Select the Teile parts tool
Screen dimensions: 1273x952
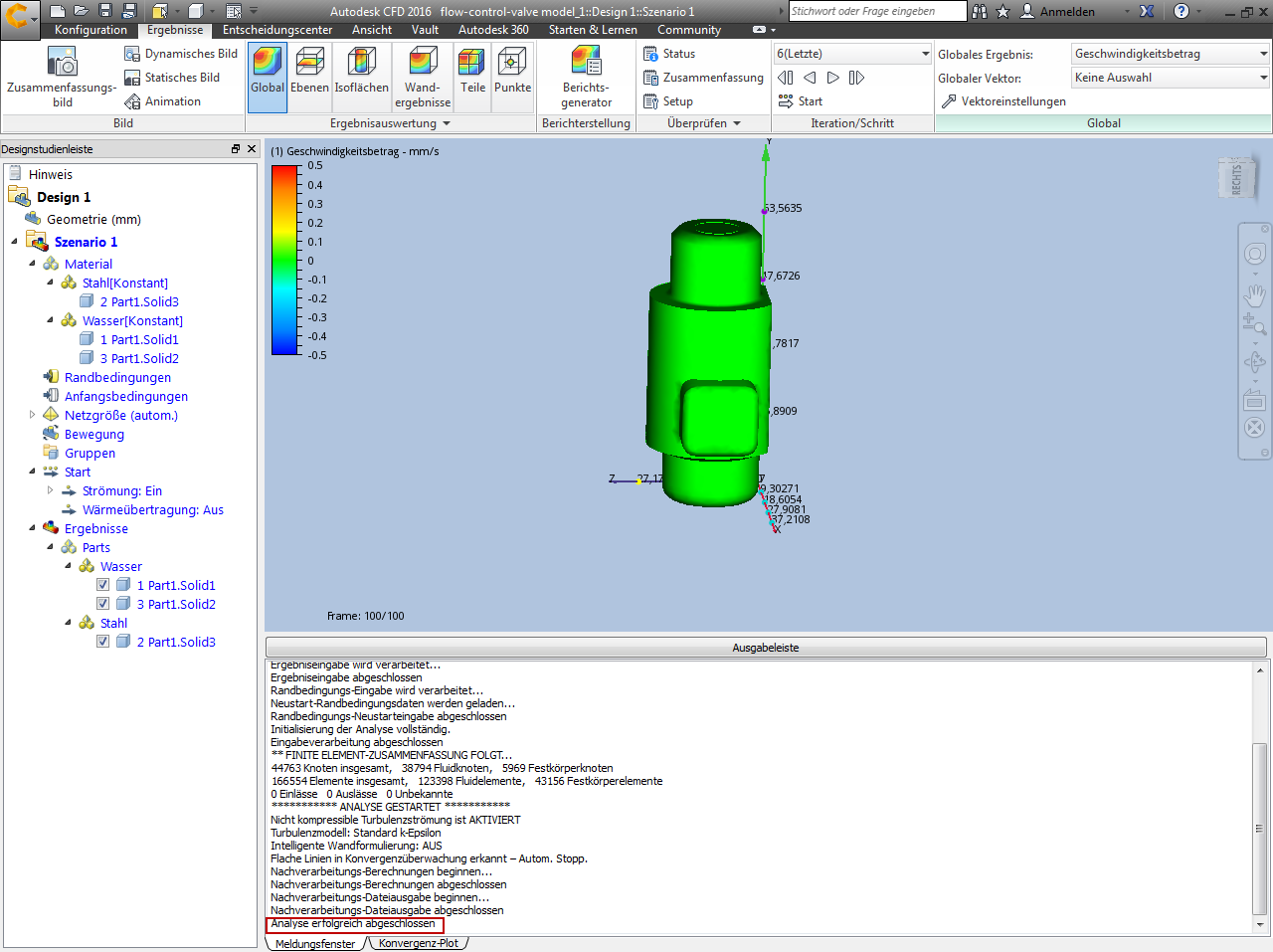point(472,77)
